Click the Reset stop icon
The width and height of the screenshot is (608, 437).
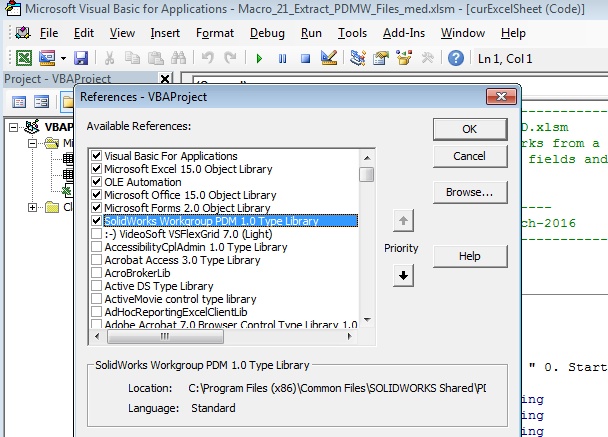(x=306, y=59)
